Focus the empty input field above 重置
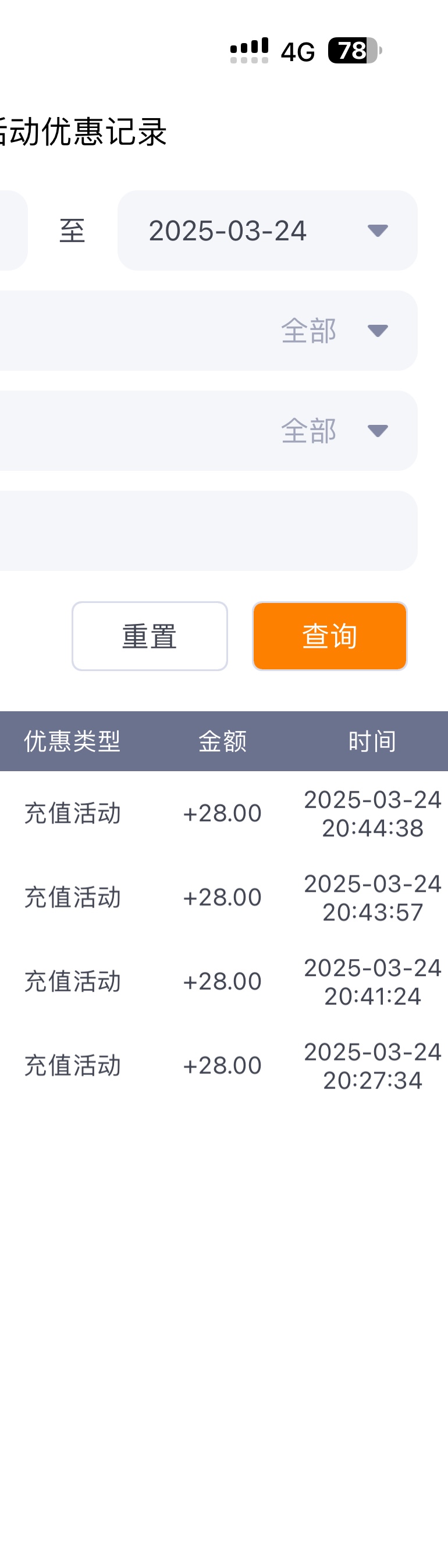448x1568 pixels. pyautogui.click(x=207, y=530)
